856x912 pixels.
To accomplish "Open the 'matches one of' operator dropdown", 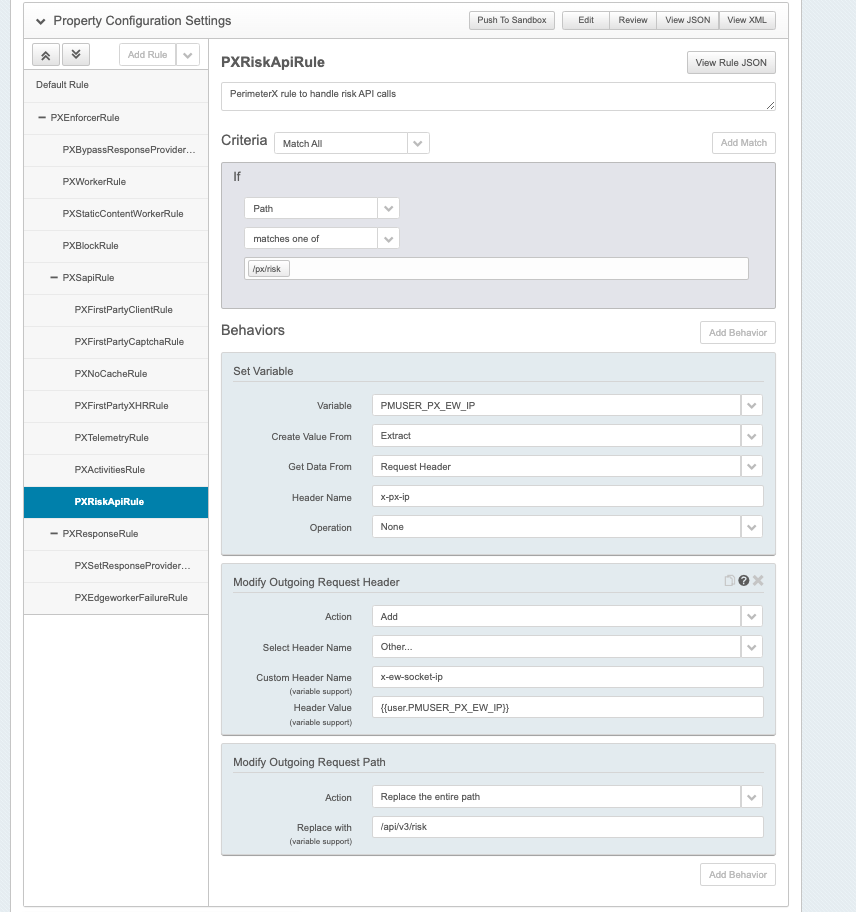I will point(322,238).
